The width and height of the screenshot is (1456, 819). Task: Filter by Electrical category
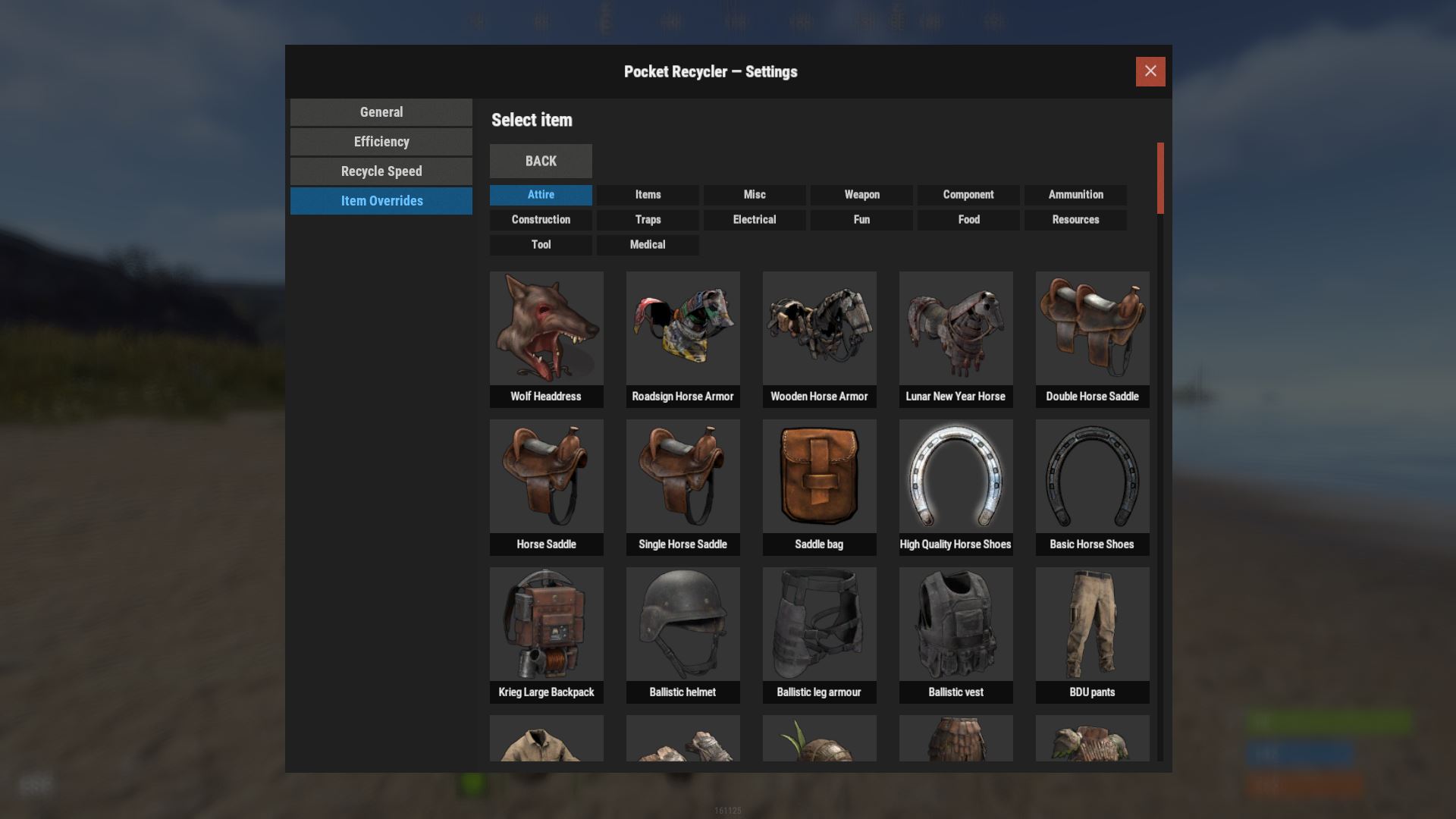click(755, 220)
